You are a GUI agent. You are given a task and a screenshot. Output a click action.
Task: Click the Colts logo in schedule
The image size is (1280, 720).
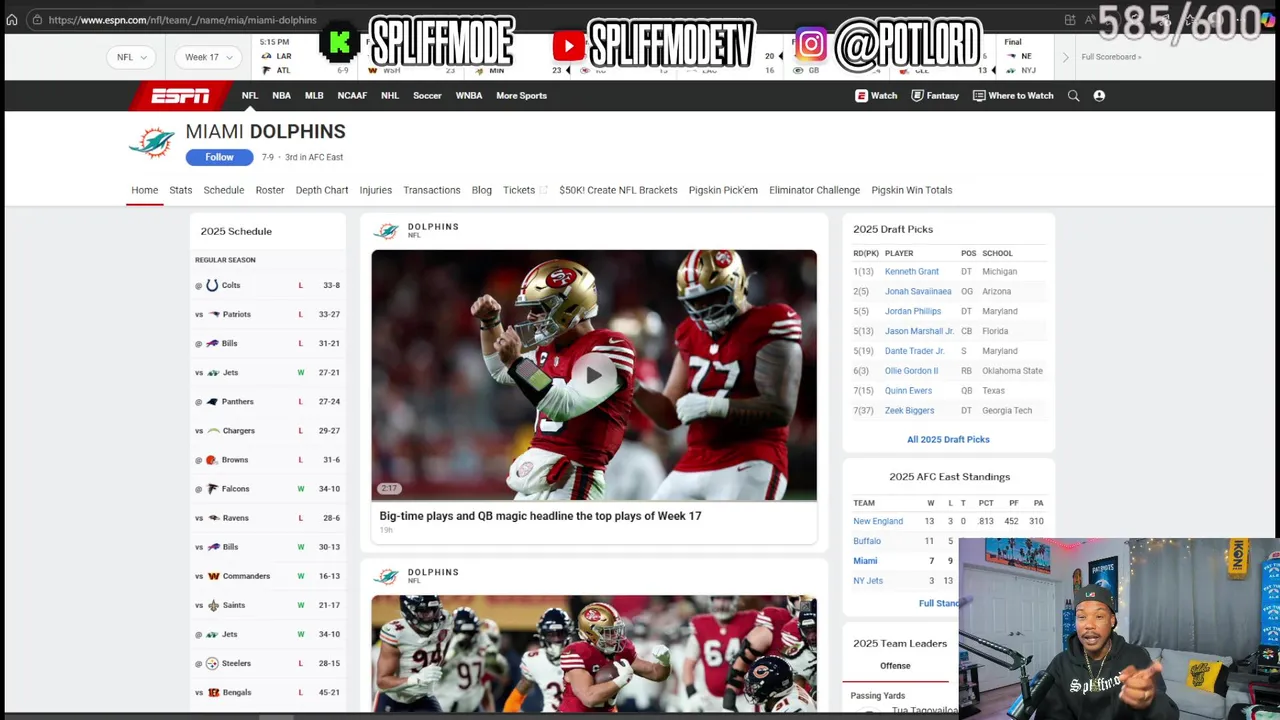[x=212, y=285]
